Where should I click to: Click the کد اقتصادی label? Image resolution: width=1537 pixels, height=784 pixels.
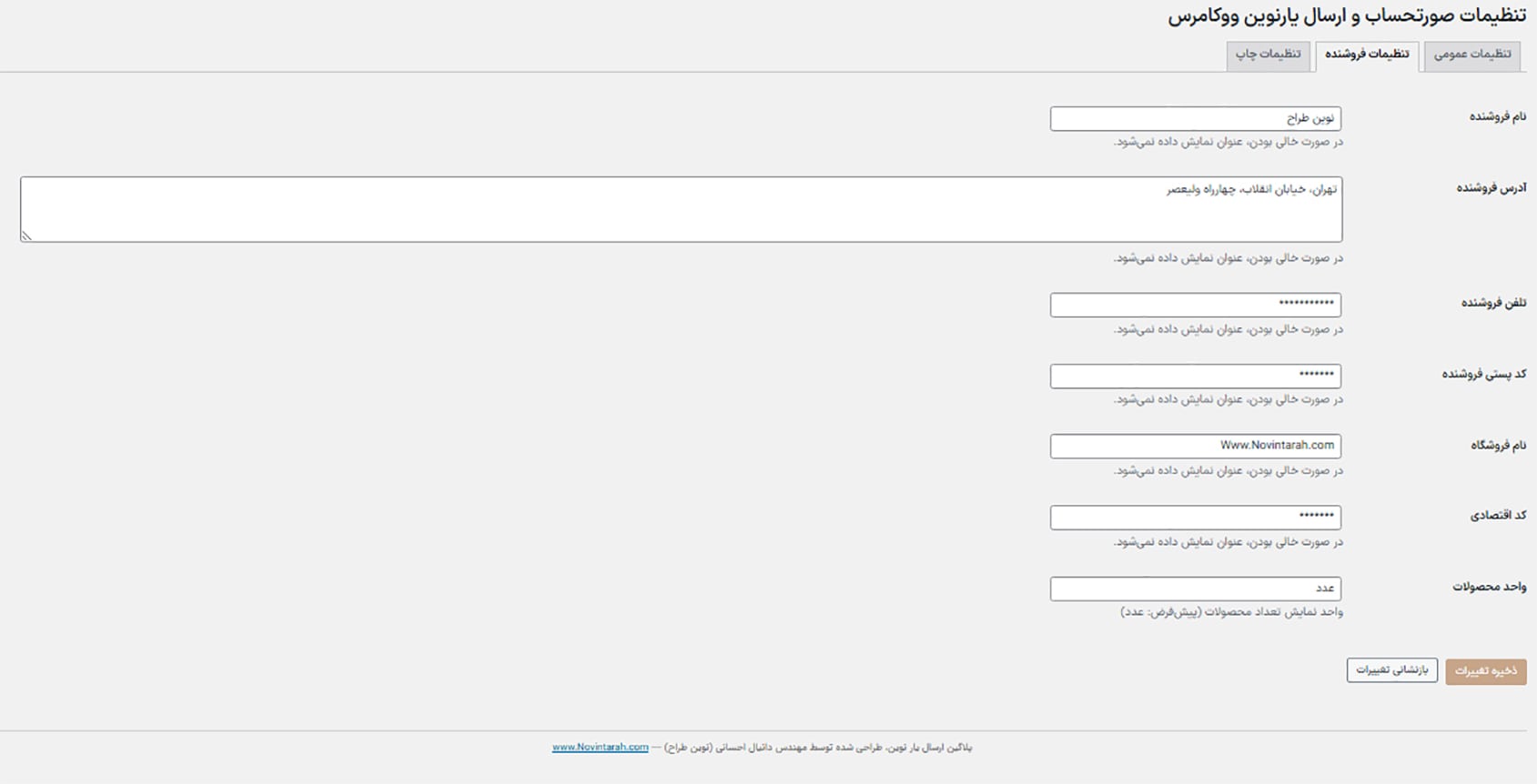point(1498,515)
